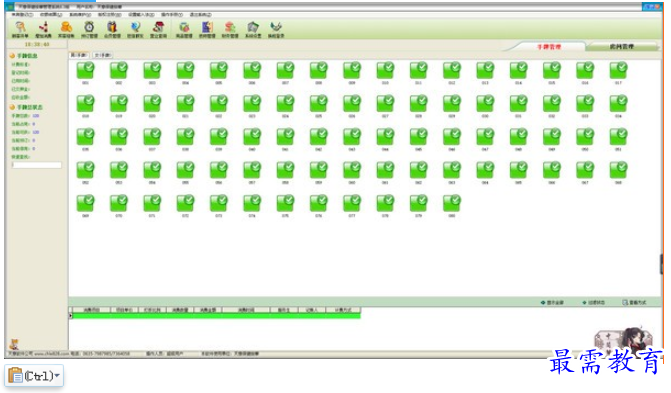
Task: Click the 显示全部 link
Action: click(552, 302)
